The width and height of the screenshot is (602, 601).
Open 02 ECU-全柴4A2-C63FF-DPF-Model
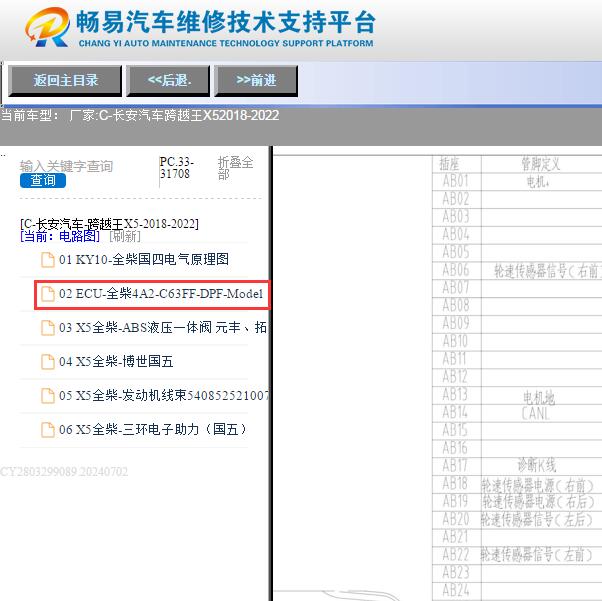pyautogui.click(x=161, y=294)
